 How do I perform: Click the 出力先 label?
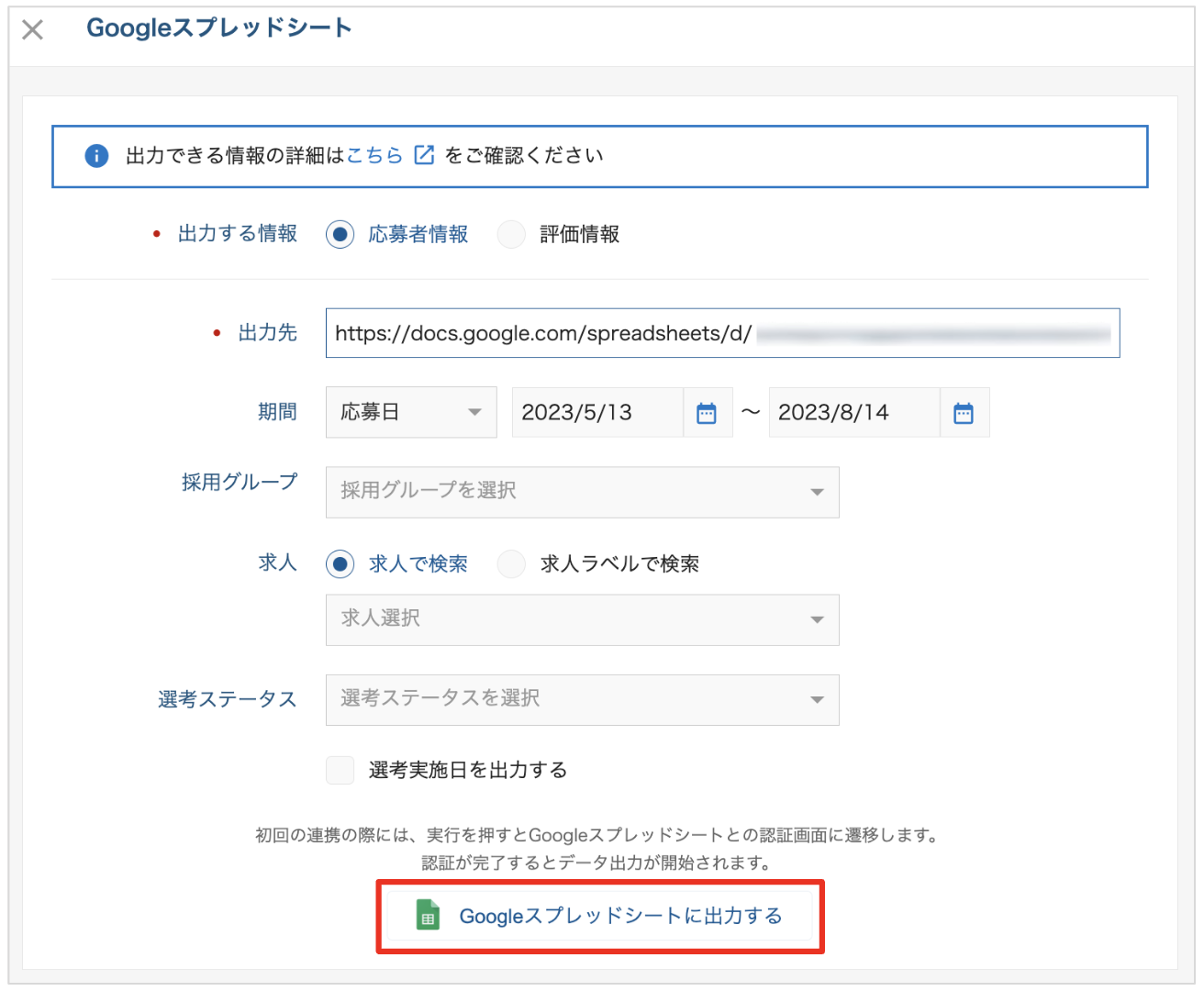[x=268, y=333]
